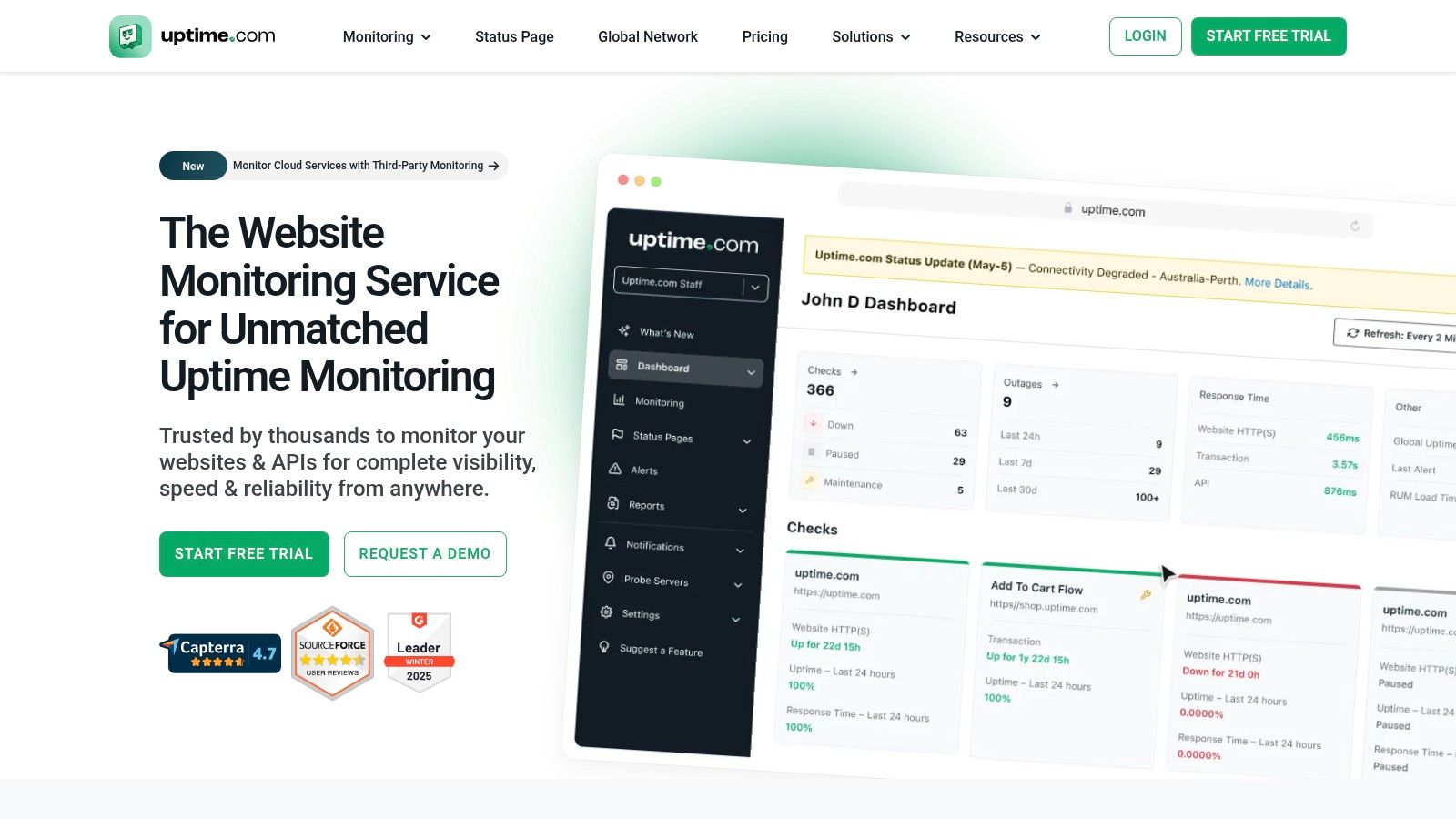
Task: Click the Capterra 4.7 rating badge
Action: coord(224,652)
